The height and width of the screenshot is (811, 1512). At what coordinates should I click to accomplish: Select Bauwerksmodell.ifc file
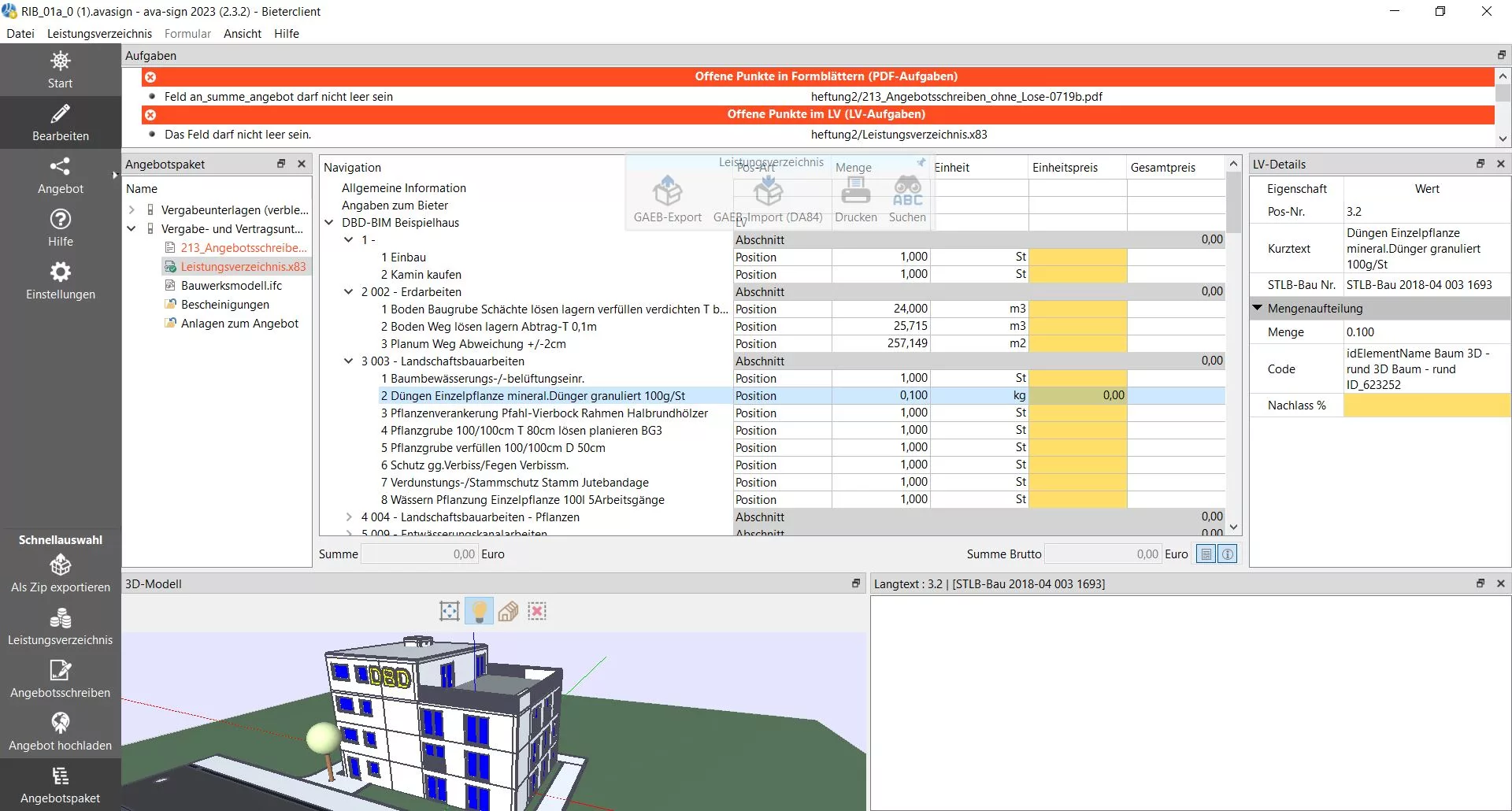[232, 286]
